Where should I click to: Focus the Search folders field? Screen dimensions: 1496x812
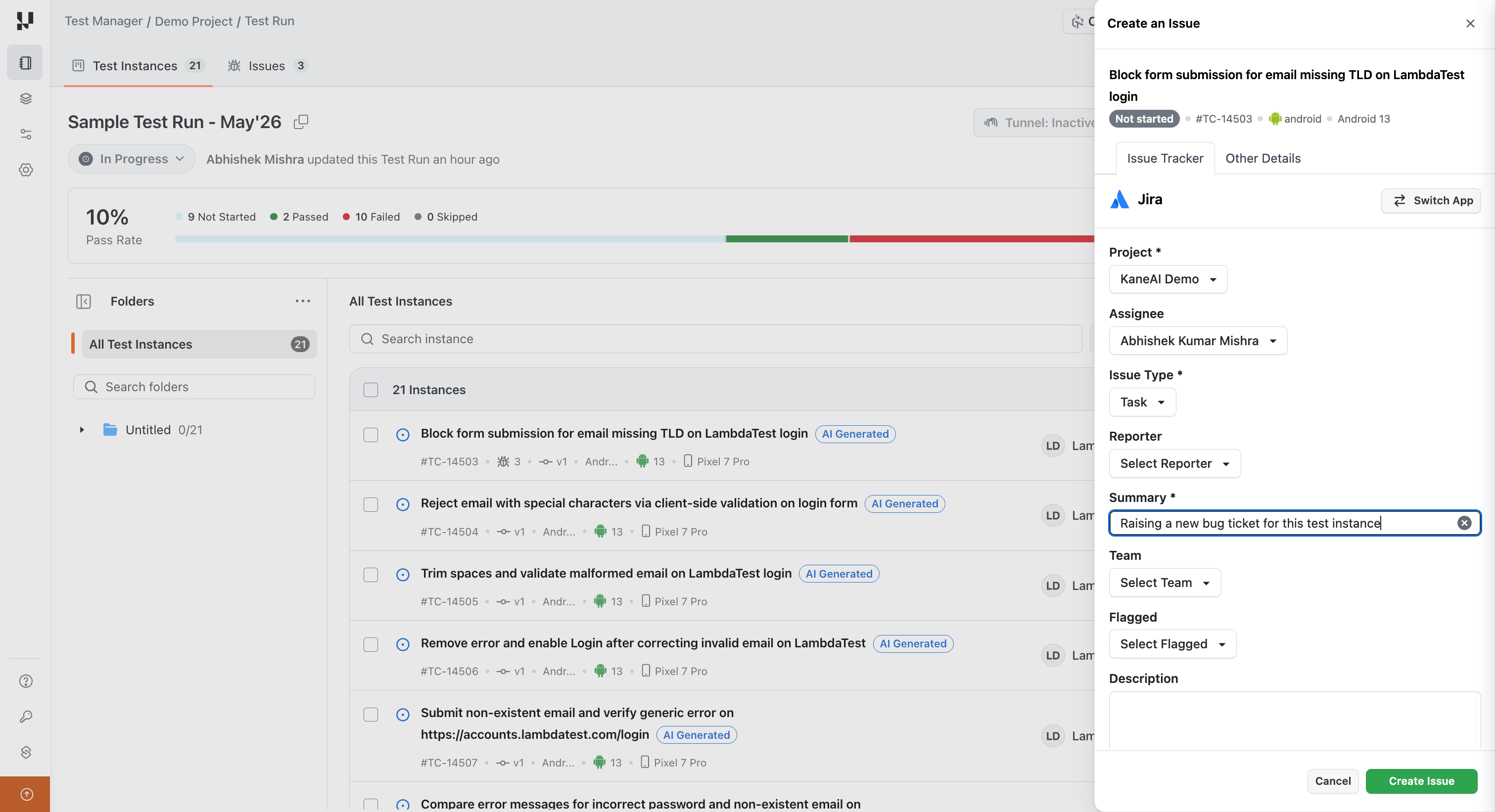pyautogui.click(x=194, y=387)
